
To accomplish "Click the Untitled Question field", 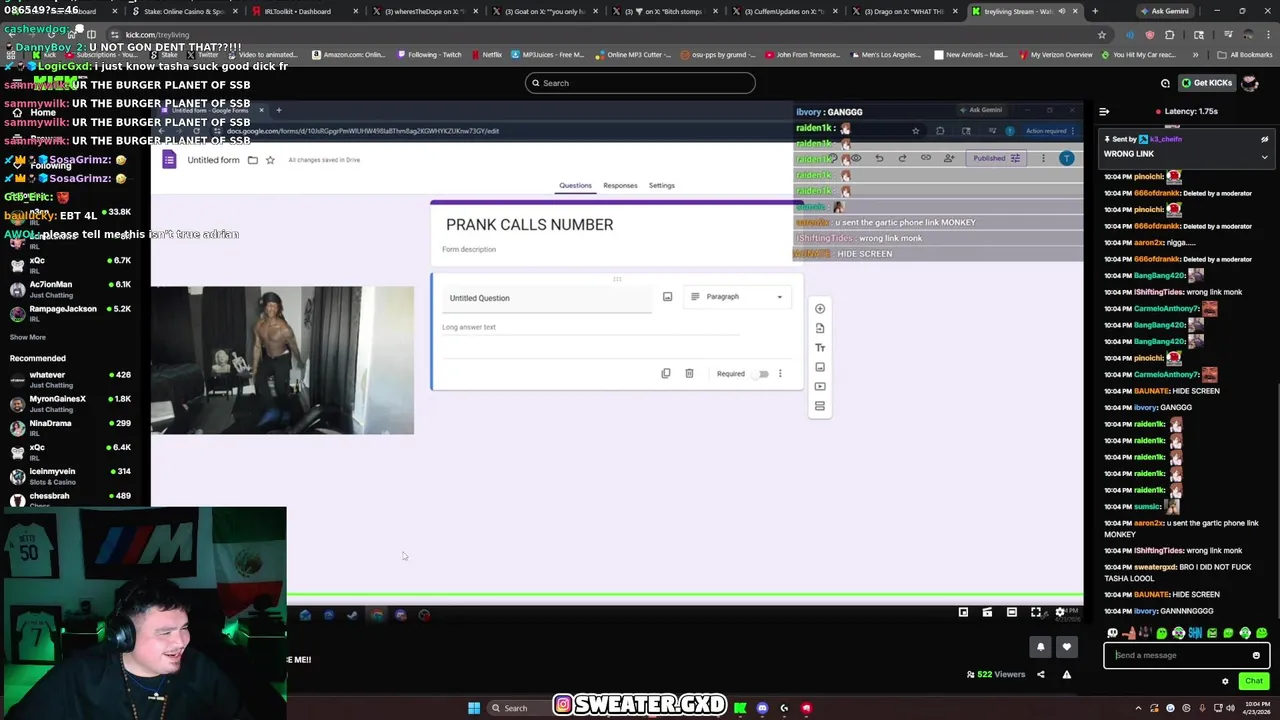I will click(x=547, y=298).
